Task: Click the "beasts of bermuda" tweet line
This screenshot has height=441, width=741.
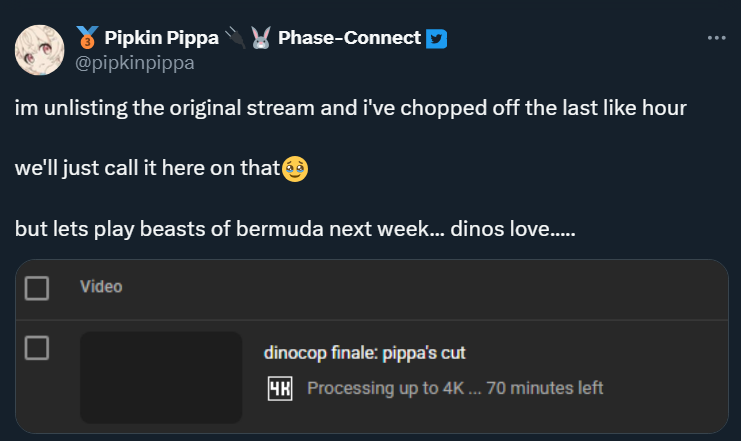Action: [x=294, y=229]
